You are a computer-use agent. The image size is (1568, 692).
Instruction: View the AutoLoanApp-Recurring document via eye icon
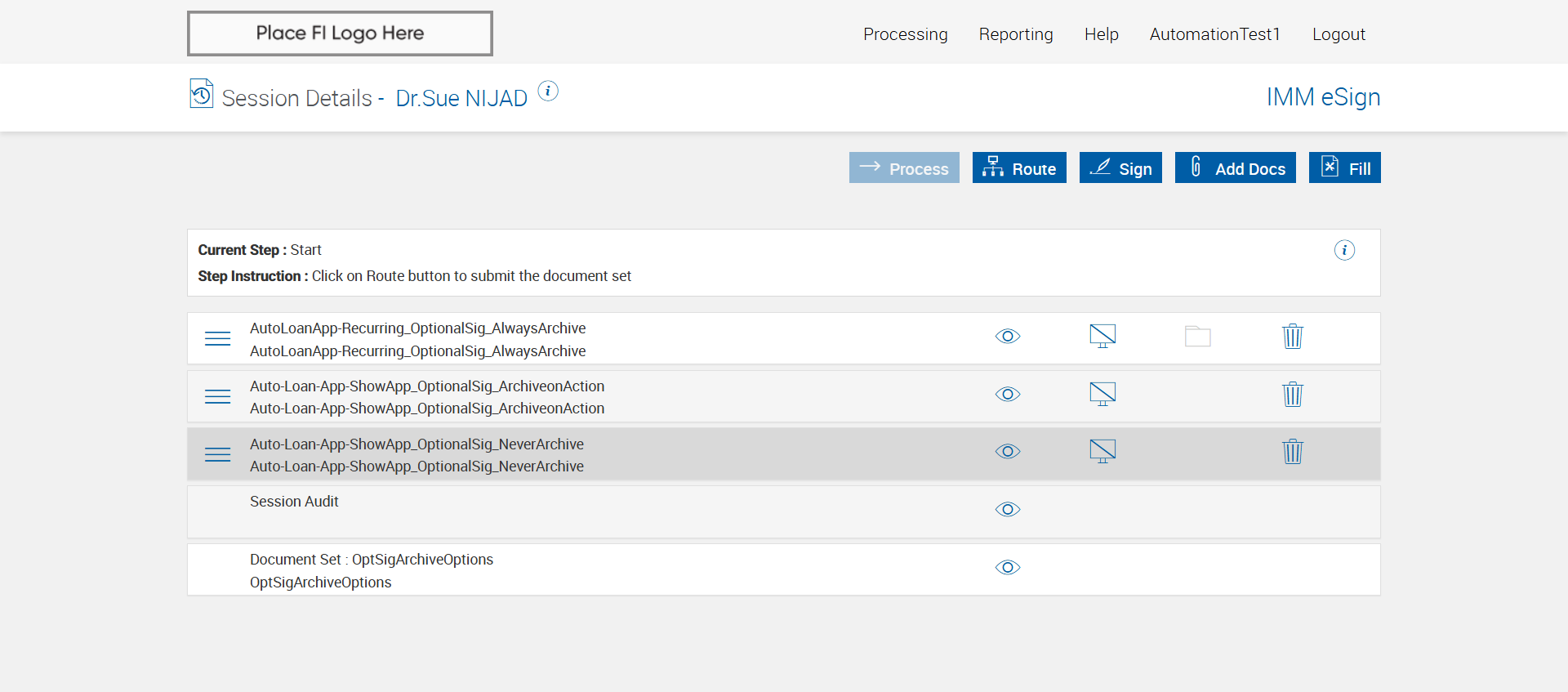pos(1008,337)
